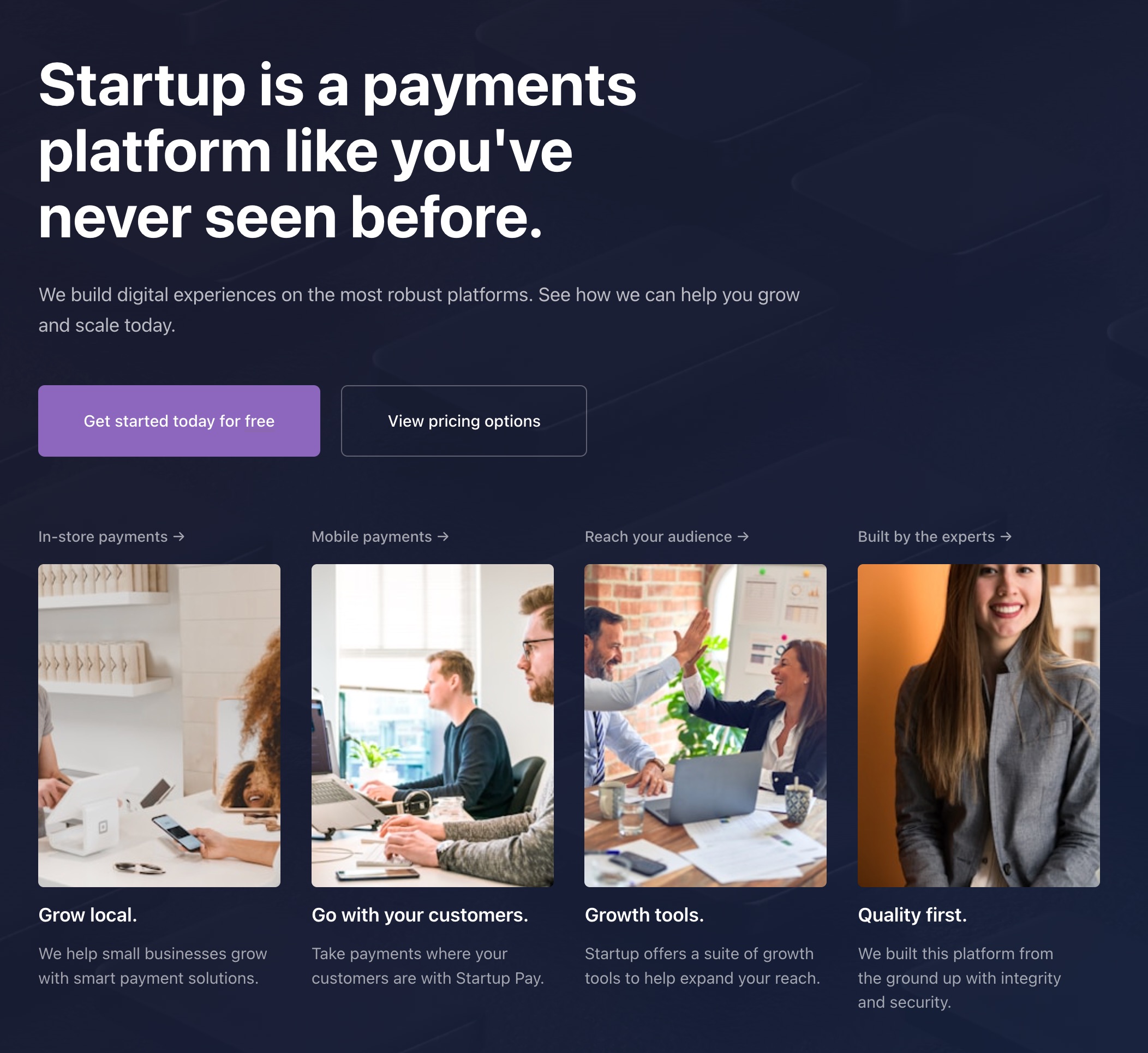The image size is (1148, 1053).
Task: Click the We build digital experiences paragraph
Action: [418, 310]
